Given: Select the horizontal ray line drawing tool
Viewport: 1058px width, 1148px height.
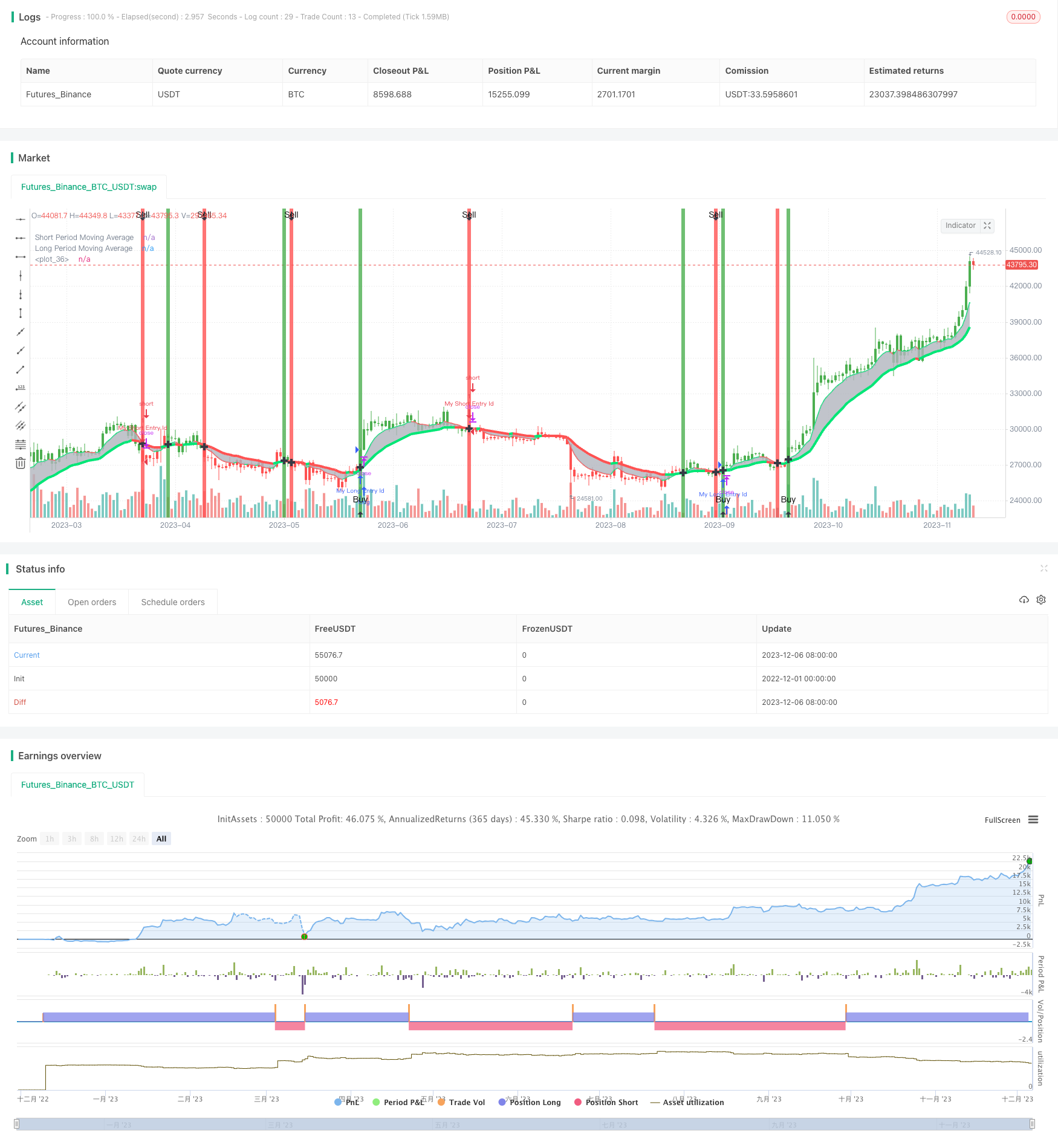Looking at the screenshot, I should [21, 219].
